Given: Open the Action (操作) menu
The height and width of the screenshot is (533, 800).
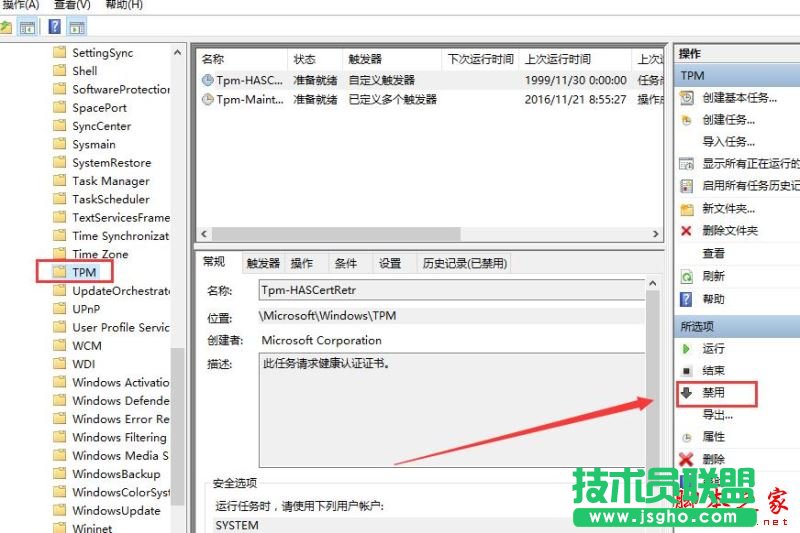Looking at the screenshot, I should click(x=20, y=5).
